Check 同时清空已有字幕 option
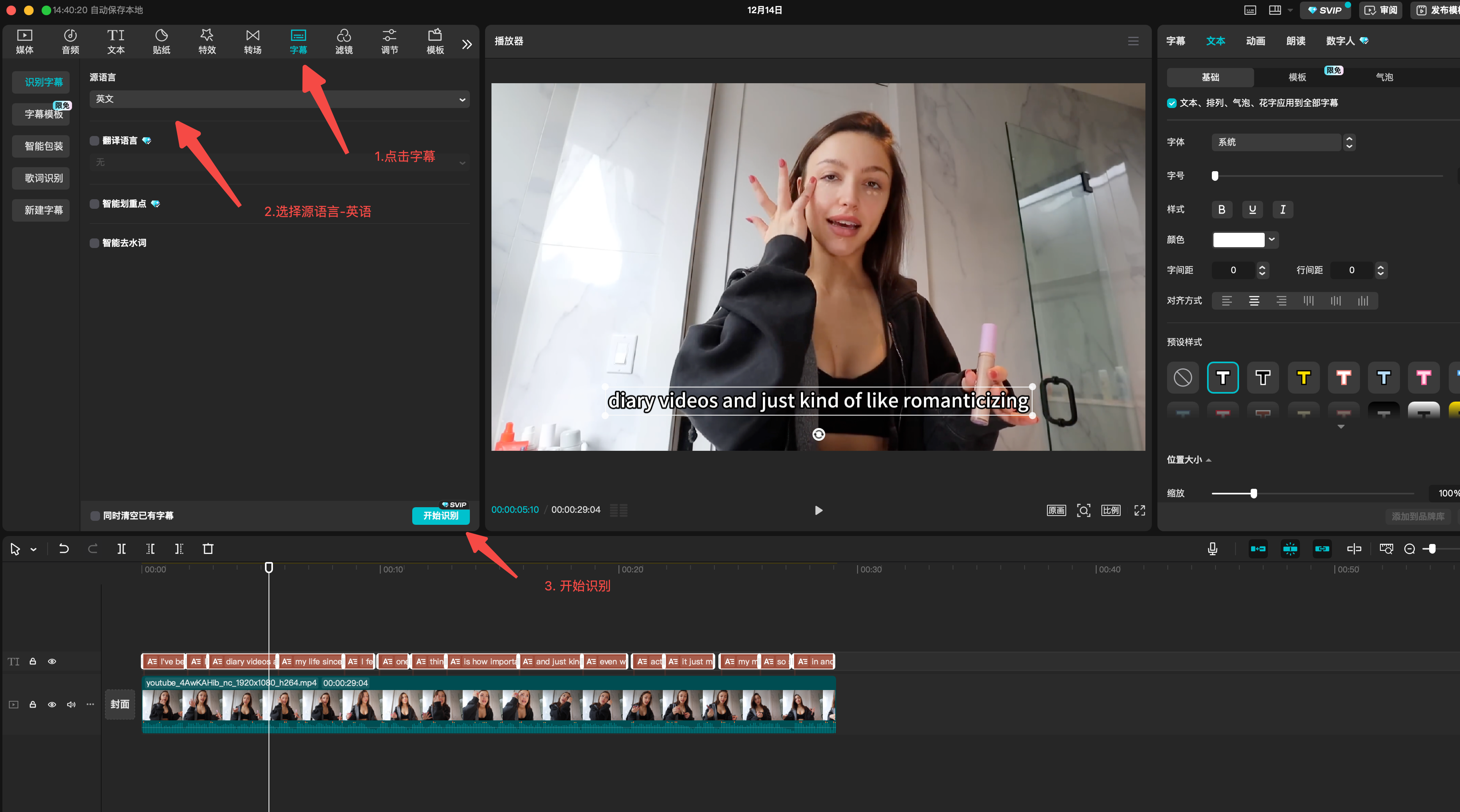 click(95, 516)
